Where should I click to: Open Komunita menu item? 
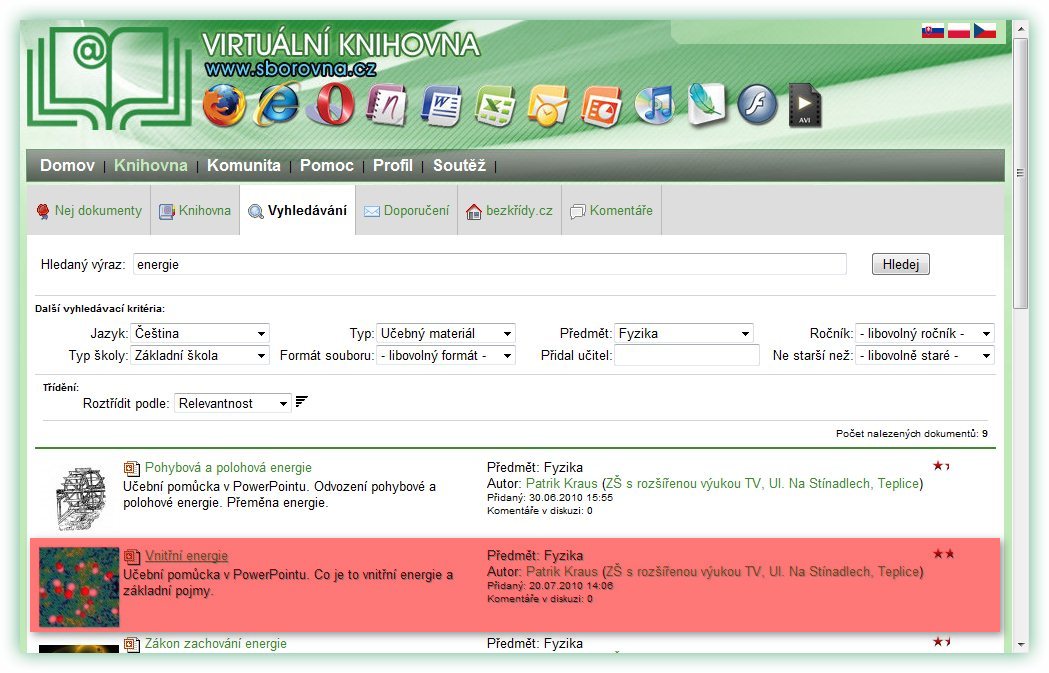[x=244, y=165]
